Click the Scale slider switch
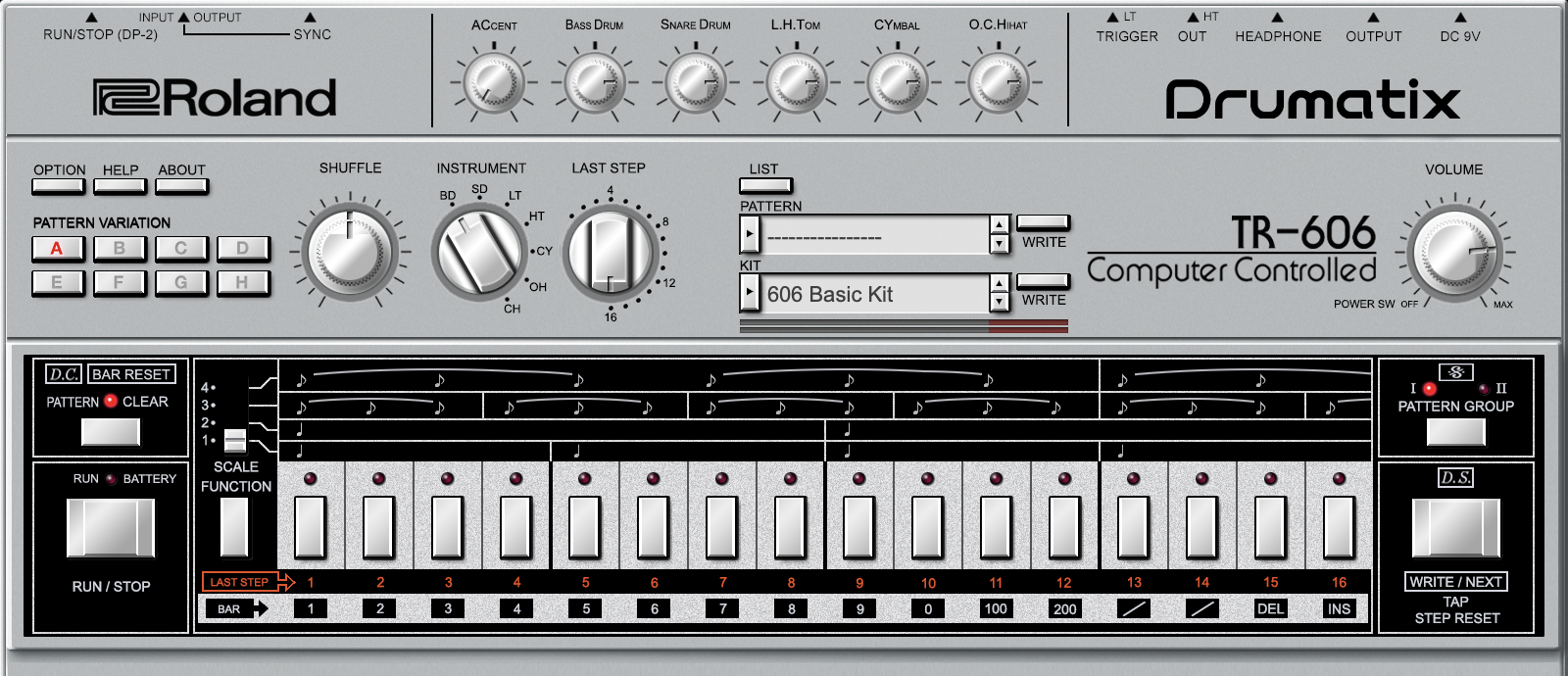The height and width of the screenshot is (676, 1568). pos(235,439)
